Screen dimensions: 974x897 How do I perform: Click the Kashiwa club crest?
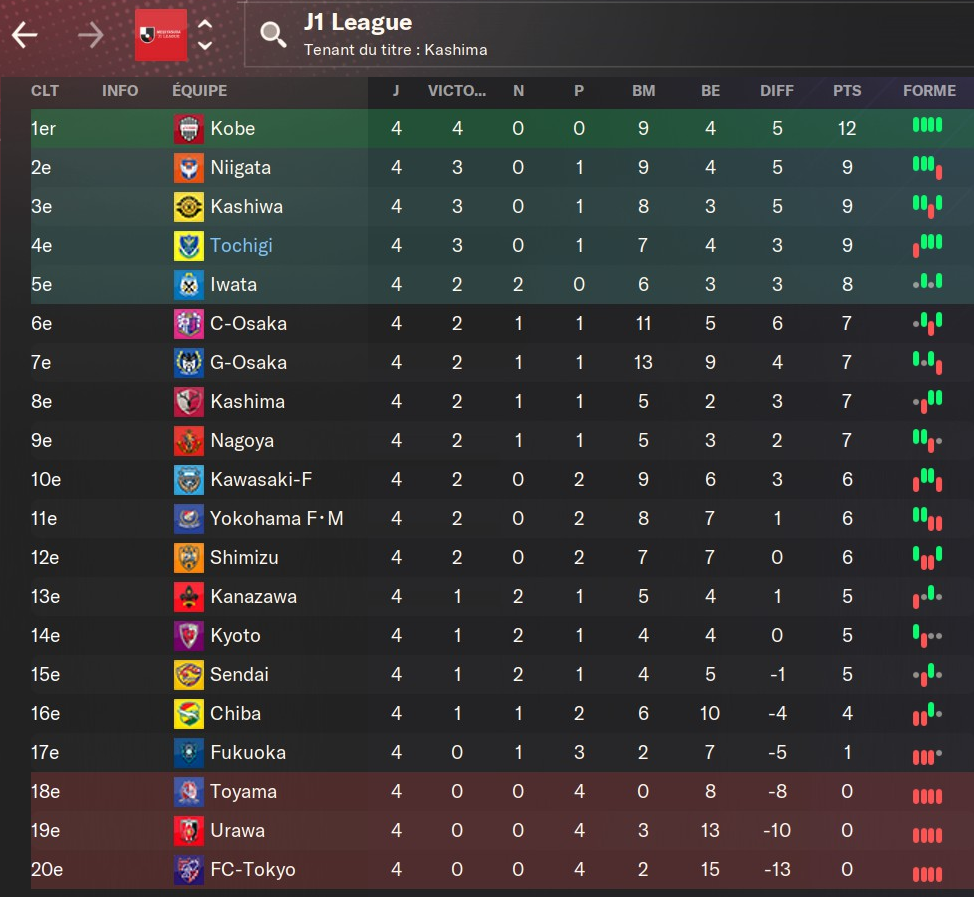[x=189, y=207]
